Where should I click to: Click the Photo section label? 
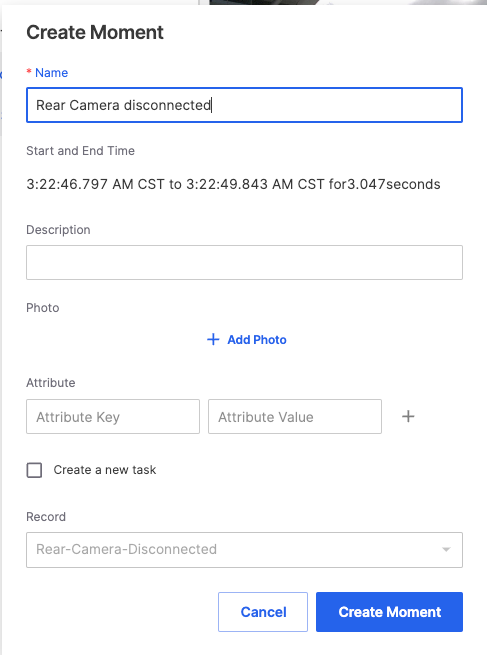43,308
